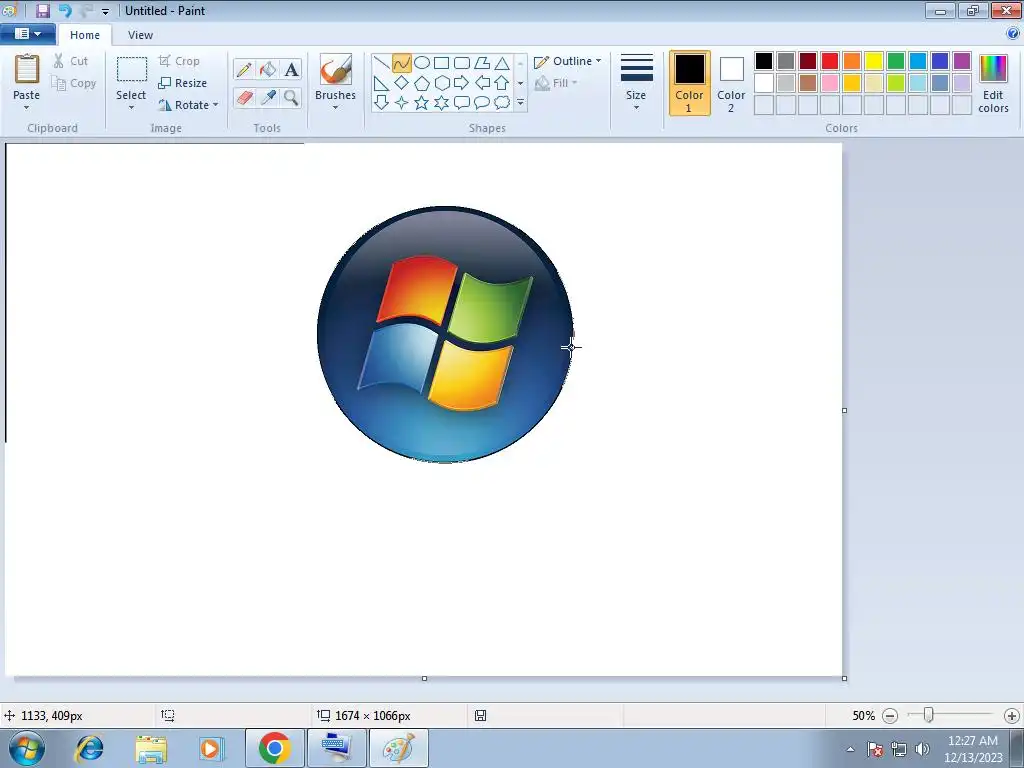Open the Rotate dropdown menu
Image resolution: width=1024 pixels, height=768 pixels.
216,104
